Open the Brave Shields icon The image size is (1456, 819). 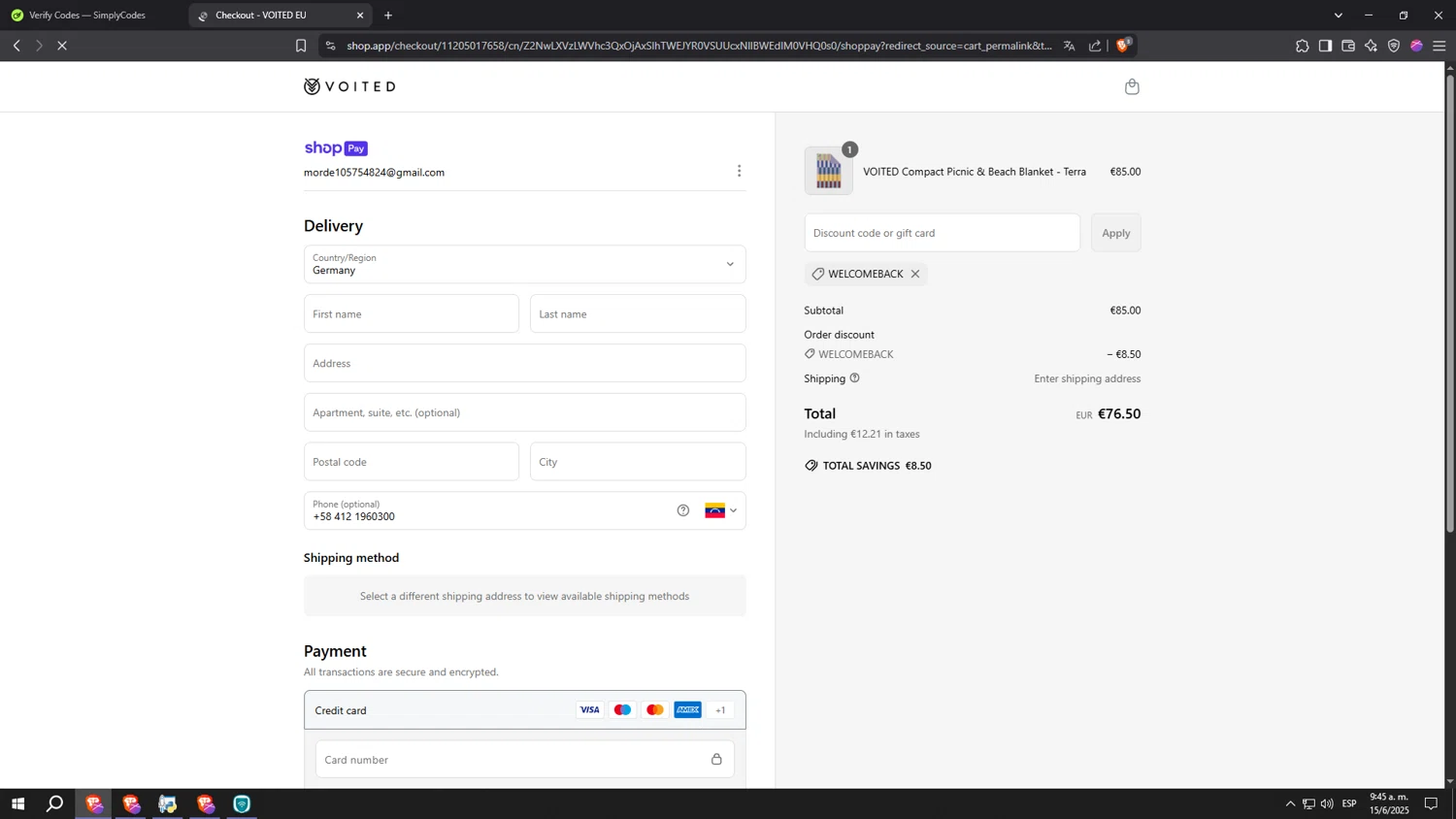click(1124, 45)
